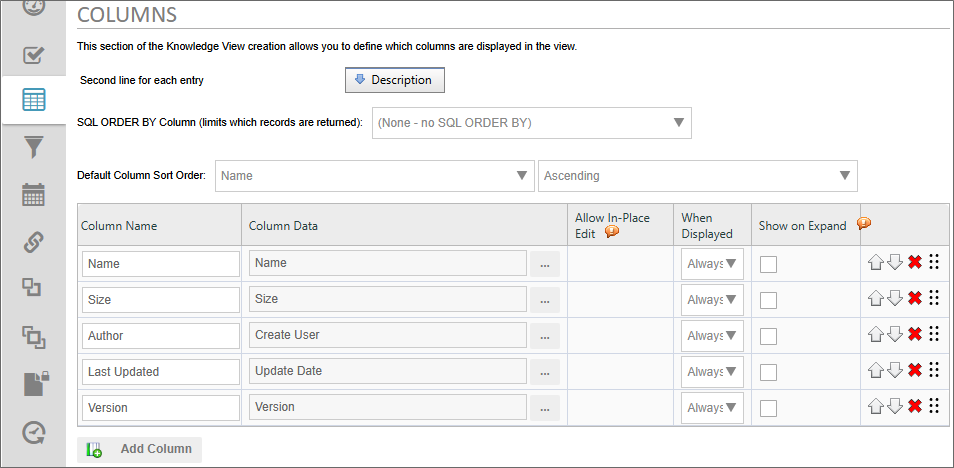Viewport: 954px width, 468px height.
Task: Grab the drag handle for the Version row
Action: tap(934, 406)
